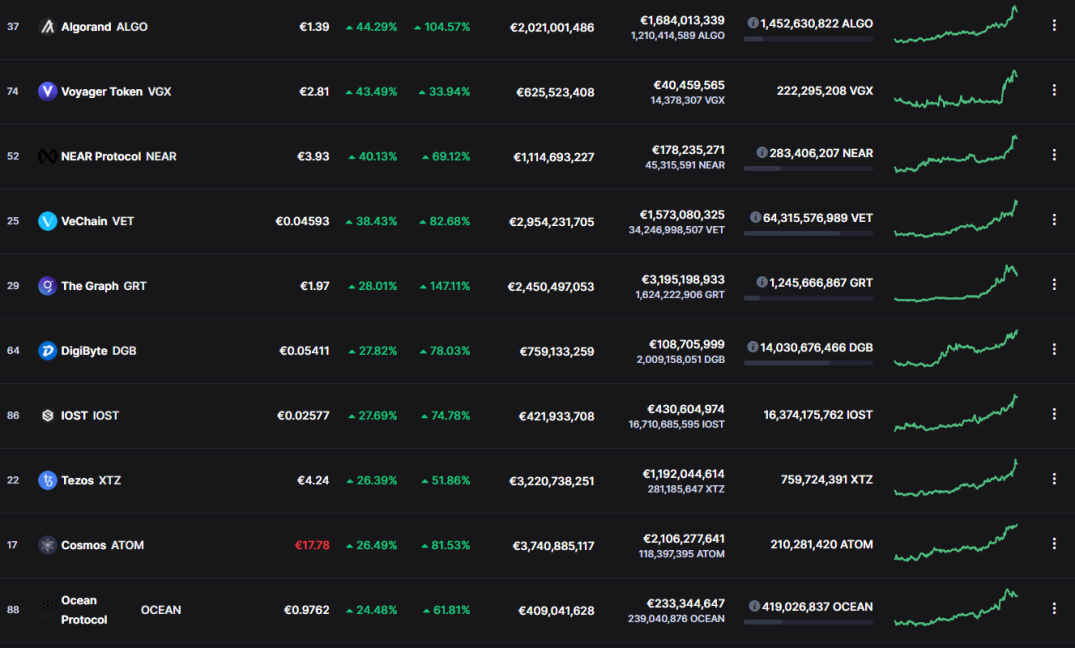Open the Algorand ALGO coin page

click(104, 27)
